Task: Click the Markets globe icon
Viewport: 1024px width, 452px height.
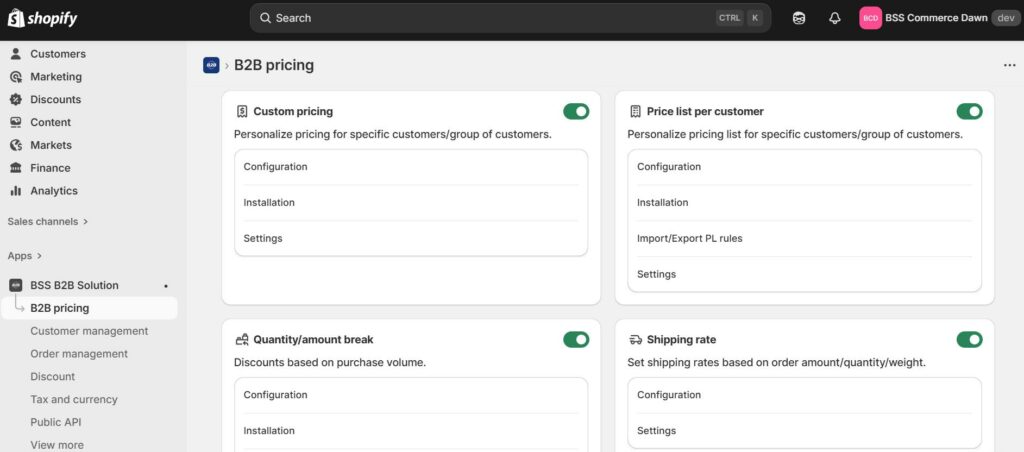Action: 16,145
